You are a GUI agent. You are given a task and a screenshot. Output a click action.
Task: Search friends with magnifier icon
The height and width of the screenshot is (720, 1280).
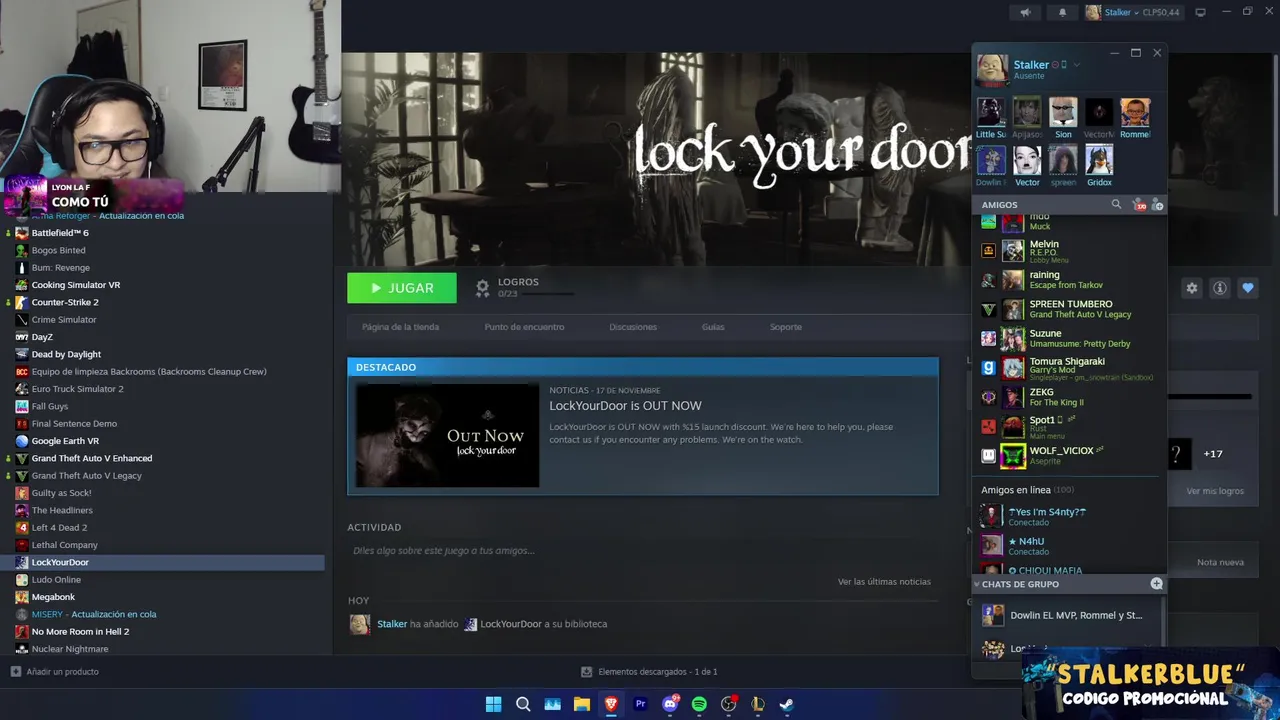pos(1117,204)
